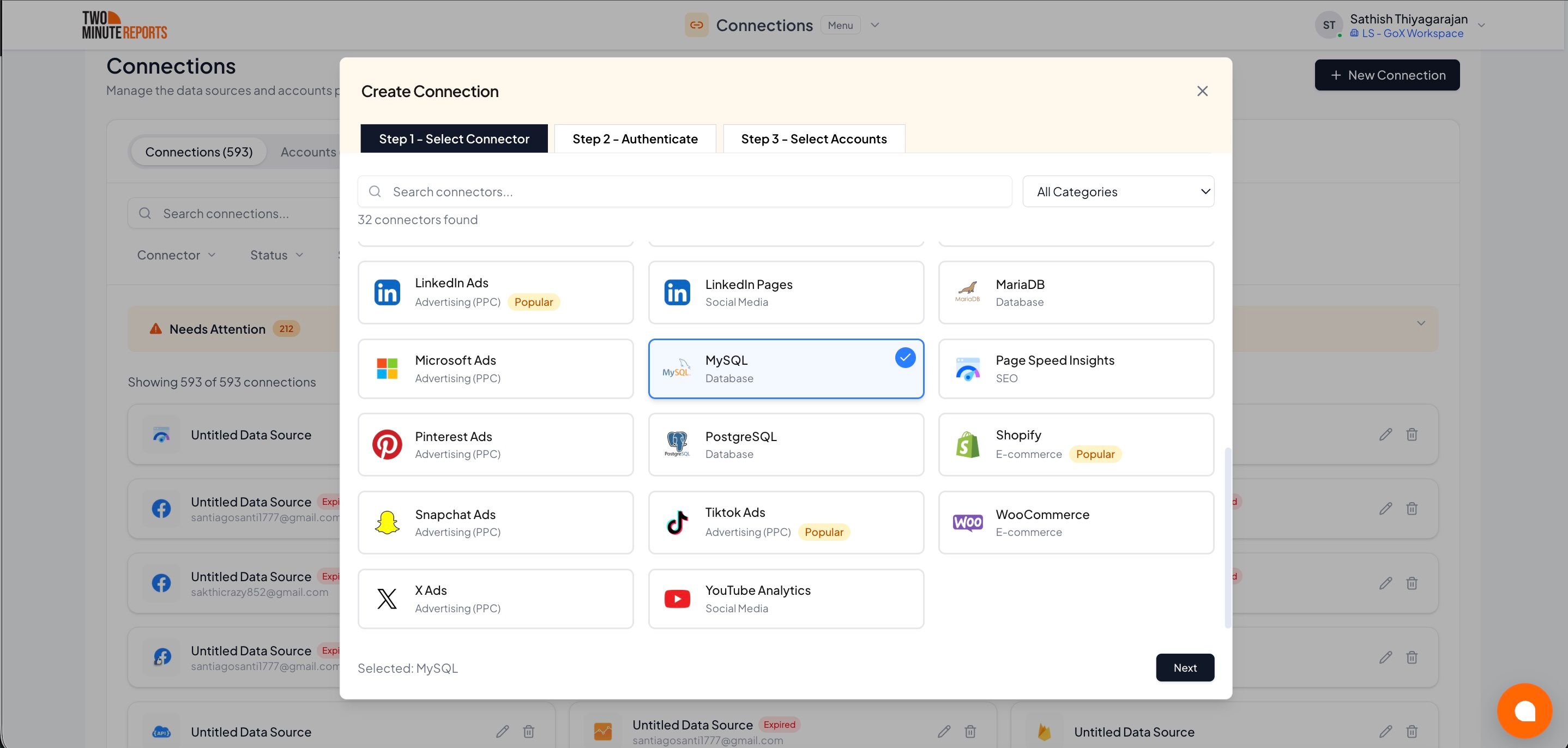Click the YouTube Analytics play icon
Image resolution: width=1568 pixels, height=748 pixels.
(677, 599)
